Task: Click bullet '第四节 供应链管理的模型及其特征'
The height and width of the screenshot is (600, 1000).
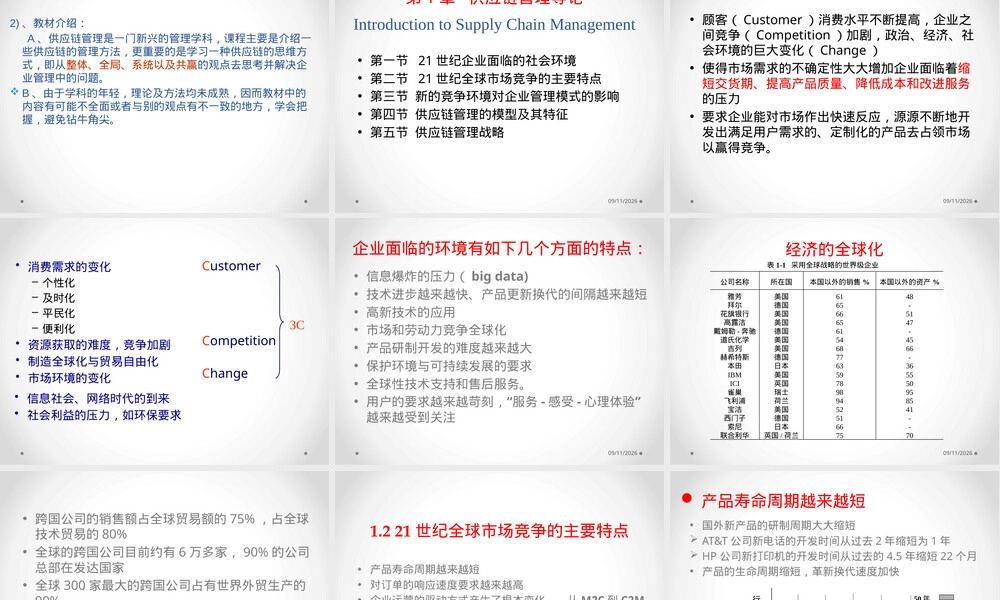Action: [469, 114]
